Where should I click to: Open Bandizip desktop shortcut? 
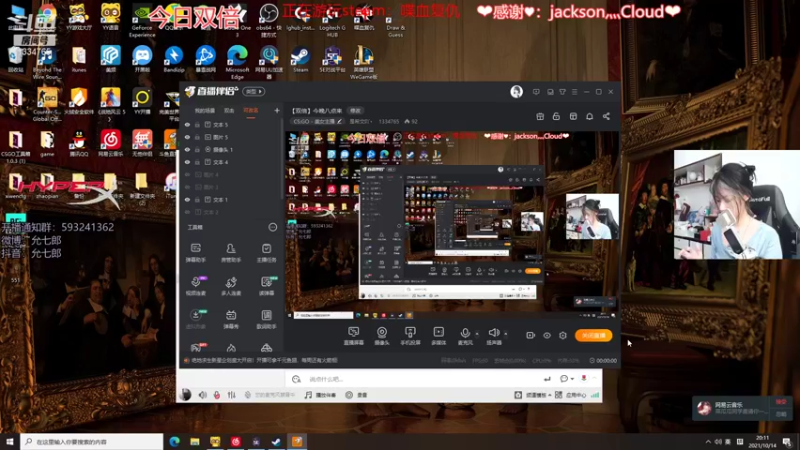(173, 59)
